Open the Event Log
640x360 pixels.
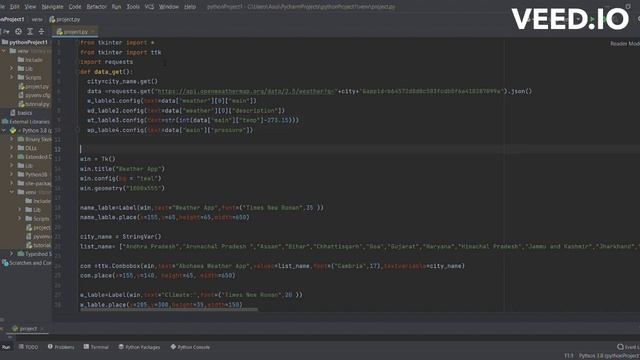[x=628, y=347]
